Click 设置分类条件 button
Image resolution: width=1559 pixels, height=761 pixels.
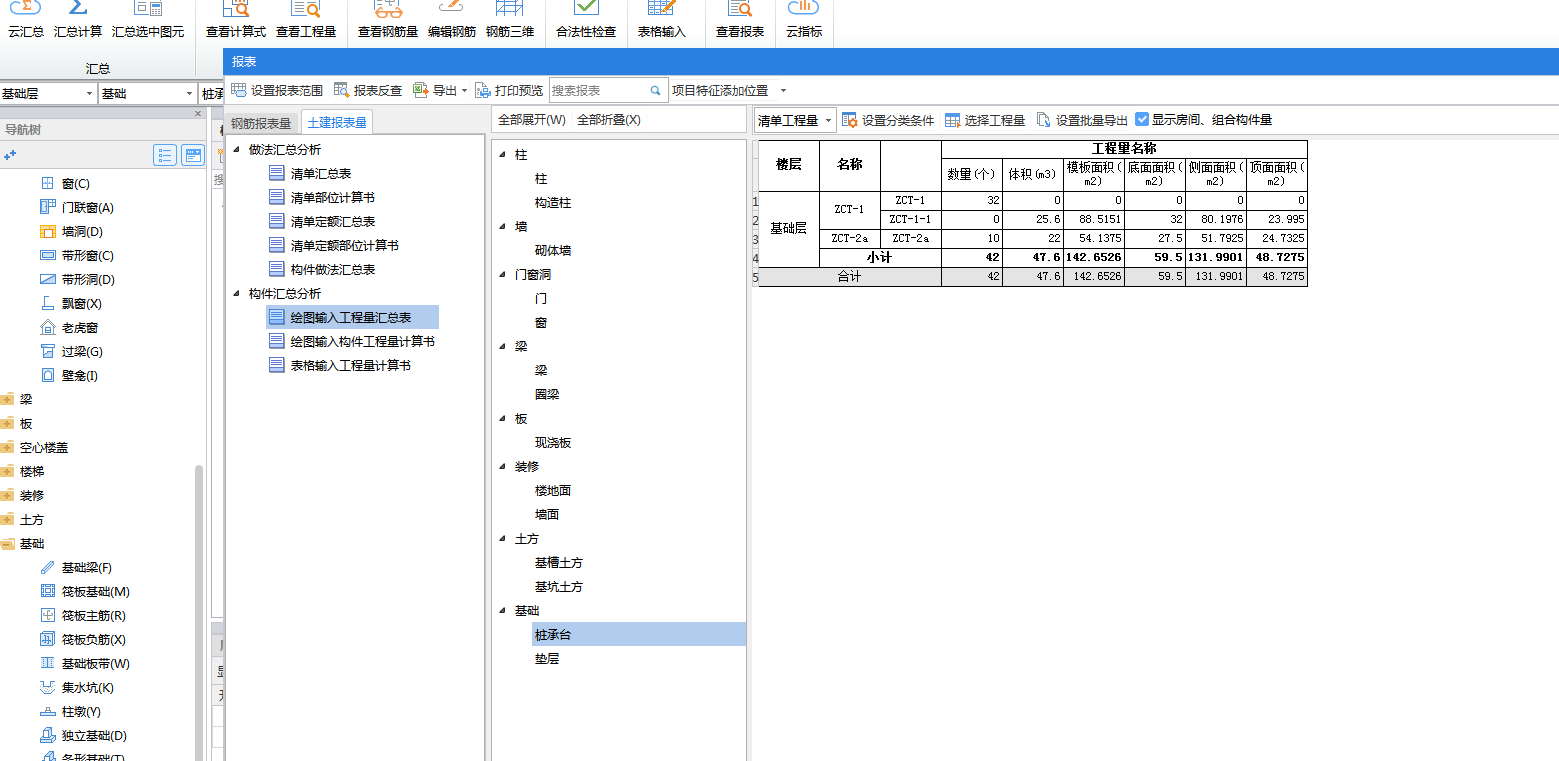888,120
